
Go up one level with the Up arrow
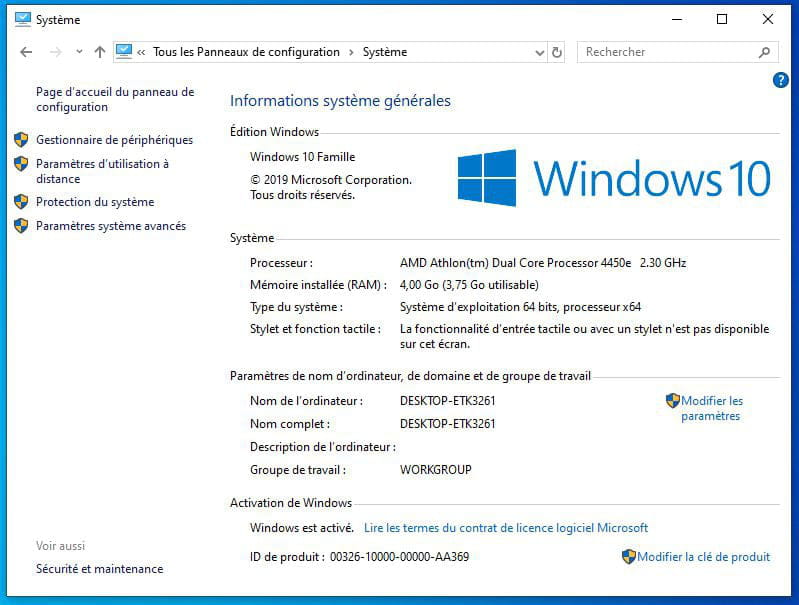click(x=100, y=52)
